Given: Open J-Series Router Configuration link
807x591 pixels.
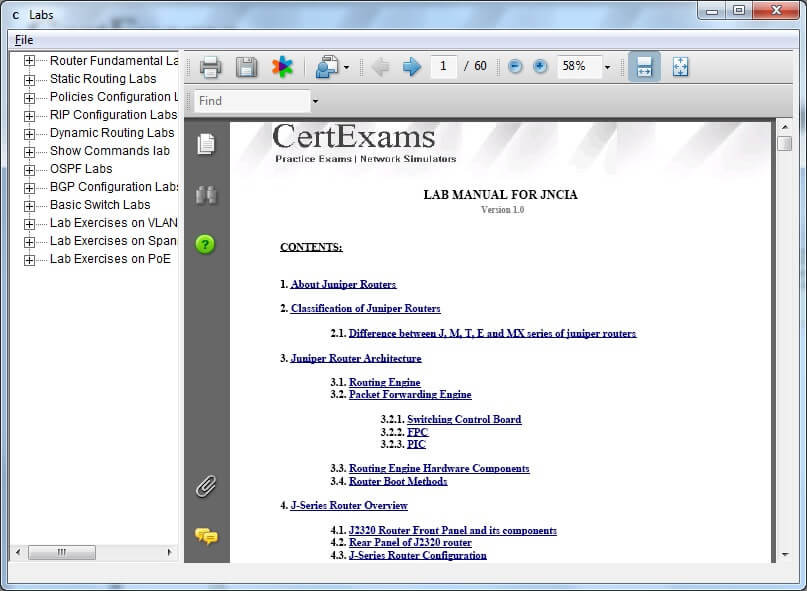Looking at the screenshot, I should [x=418, y=555].
